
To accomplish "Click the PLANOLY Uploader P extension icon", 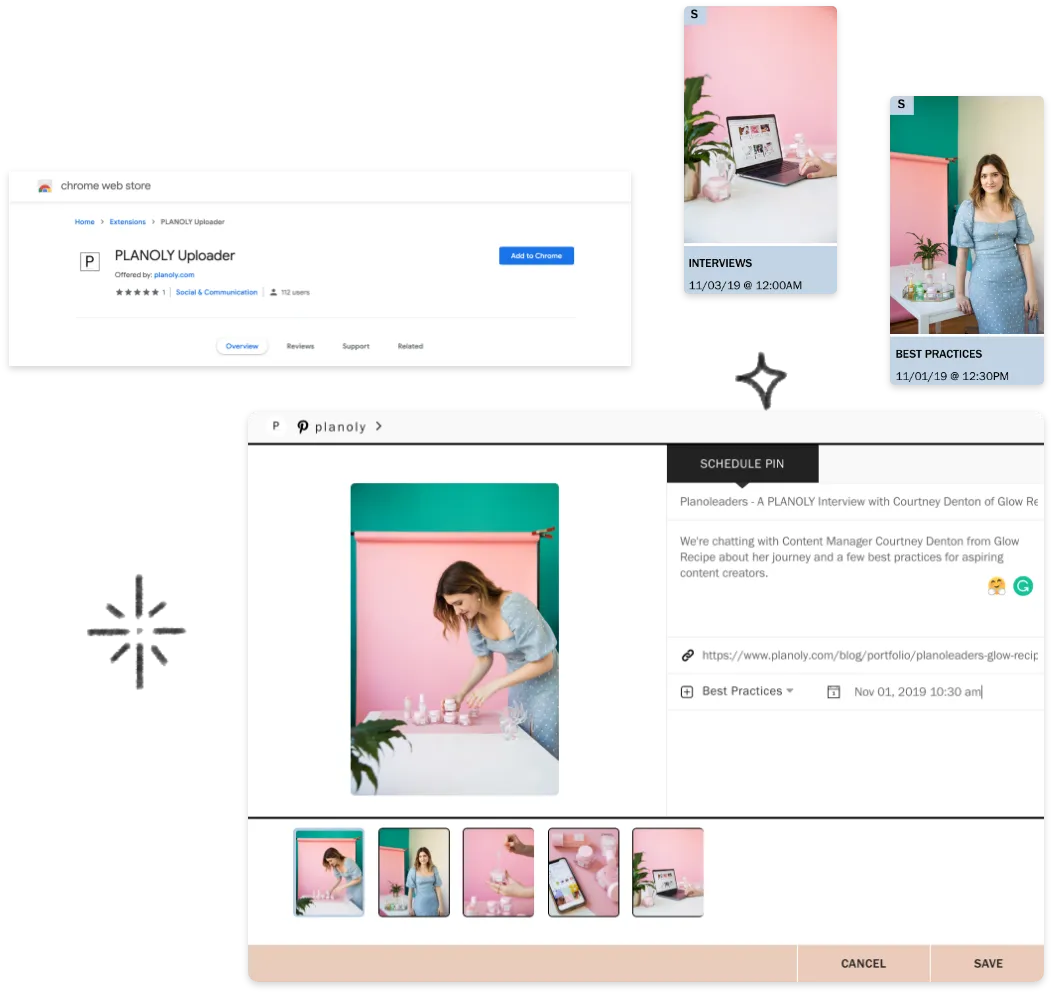I will coord(89,261).
